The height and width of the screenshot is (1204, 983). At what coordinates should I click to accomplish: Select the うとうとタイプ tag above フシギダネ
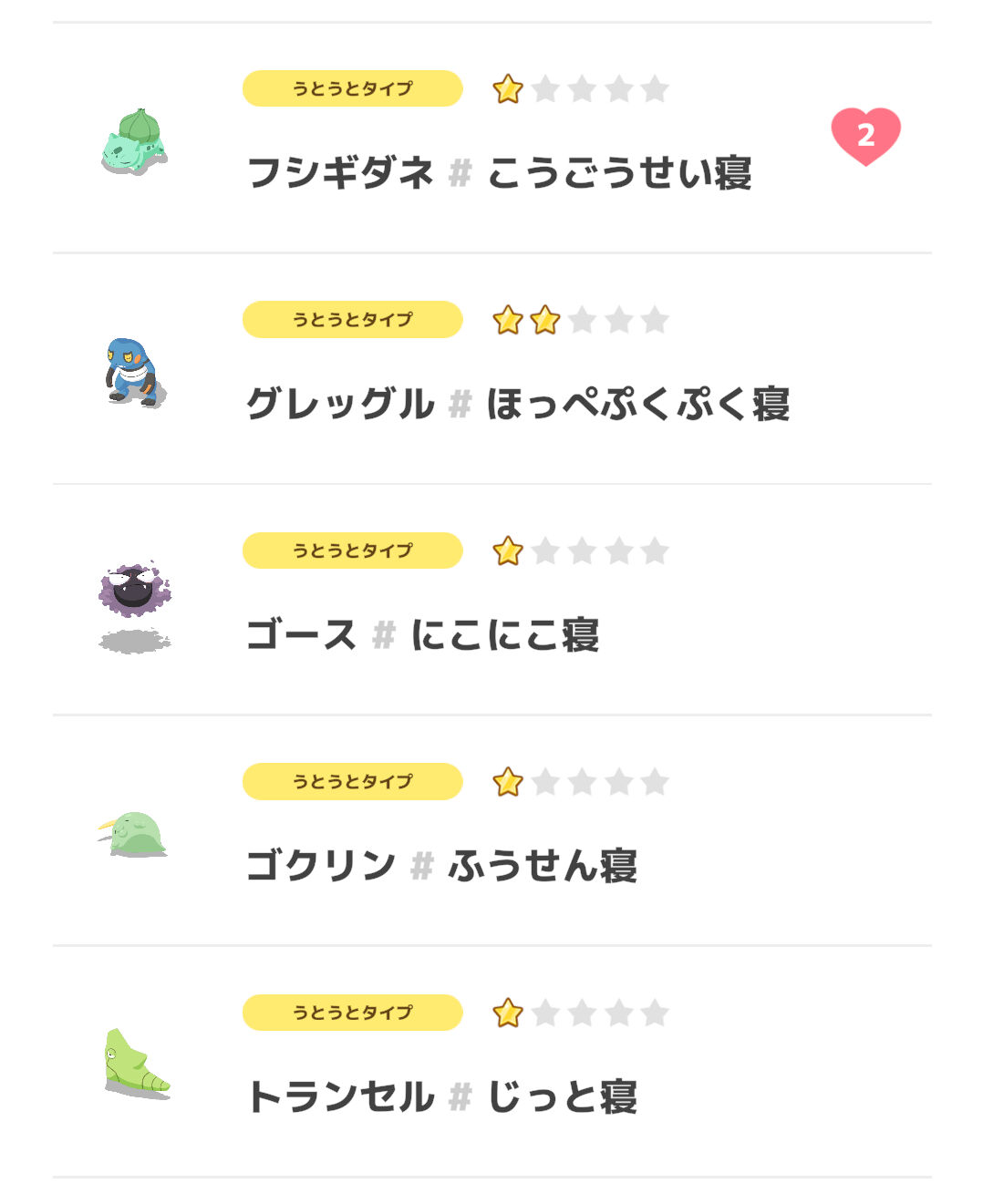point(353,88)
